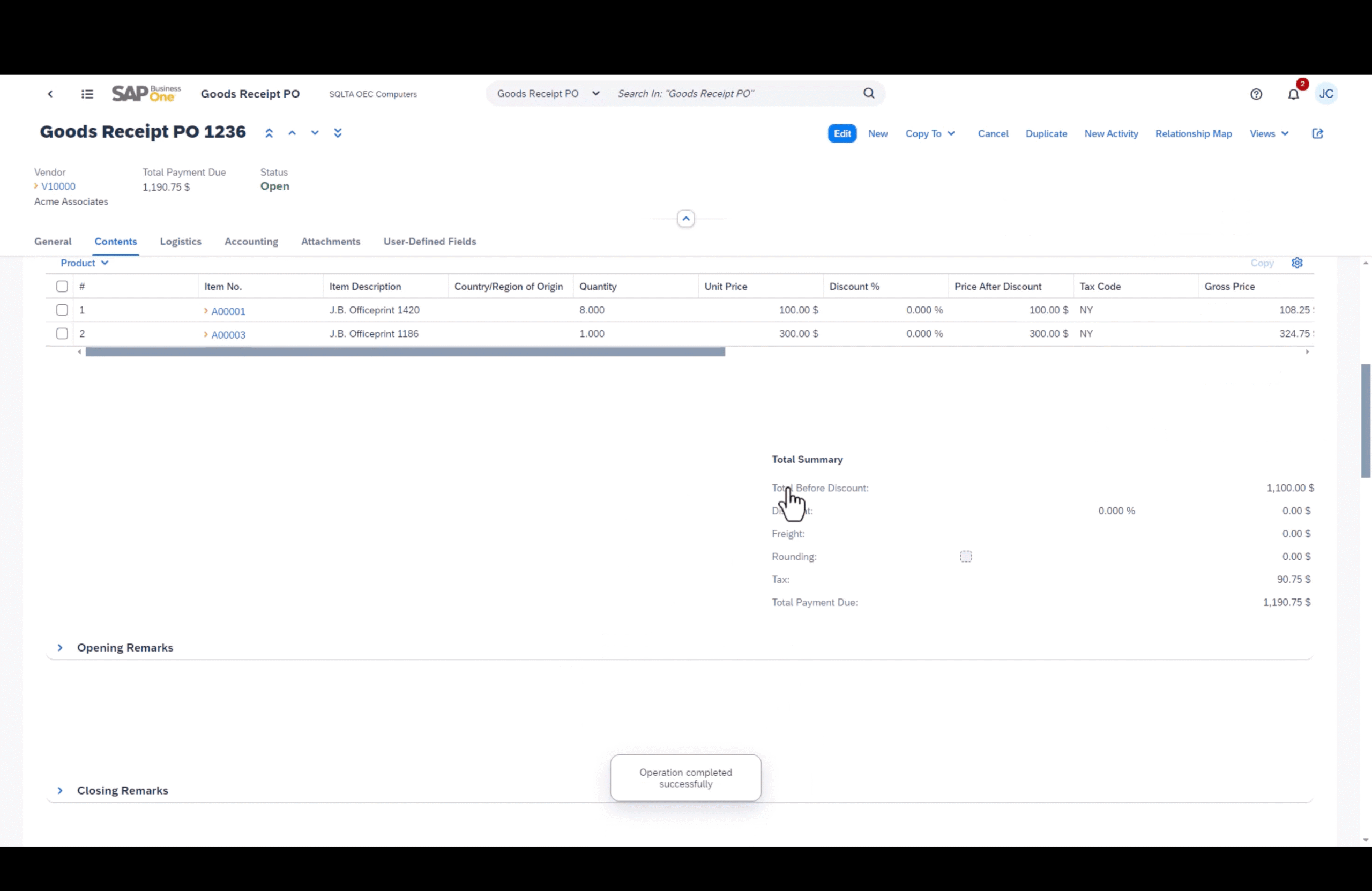Toggle the Rounding checkbox
1372x891 pixels.
pyautogui.click(x=966, y=557)
